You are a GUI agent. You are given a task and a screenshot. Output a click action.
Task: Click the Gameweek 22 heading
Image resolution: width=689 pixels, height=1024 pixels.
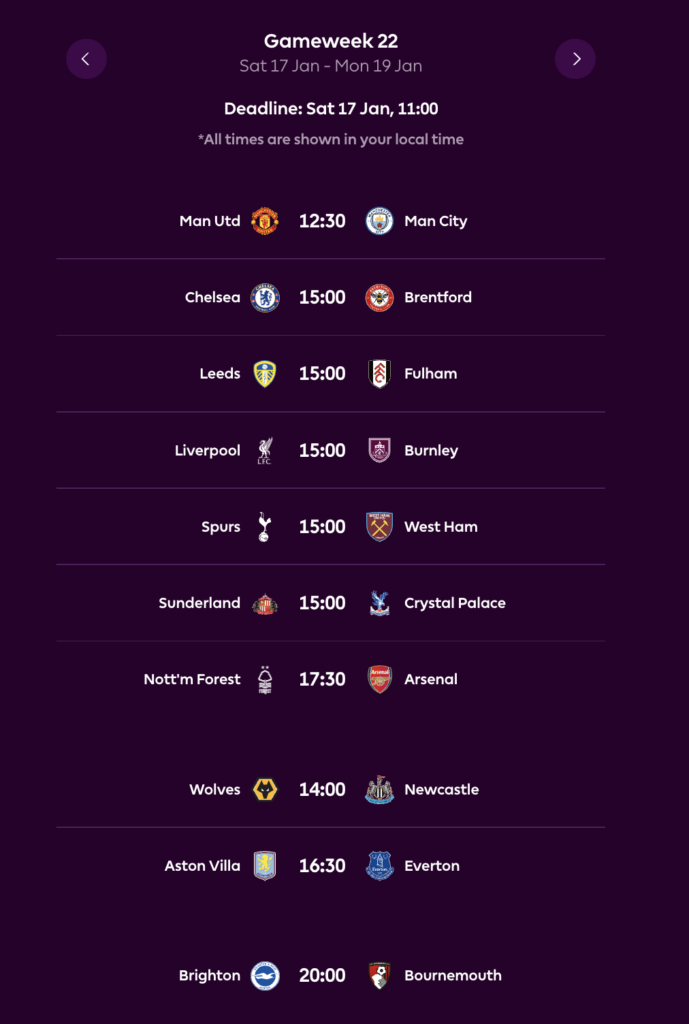[x=331, y=41]
